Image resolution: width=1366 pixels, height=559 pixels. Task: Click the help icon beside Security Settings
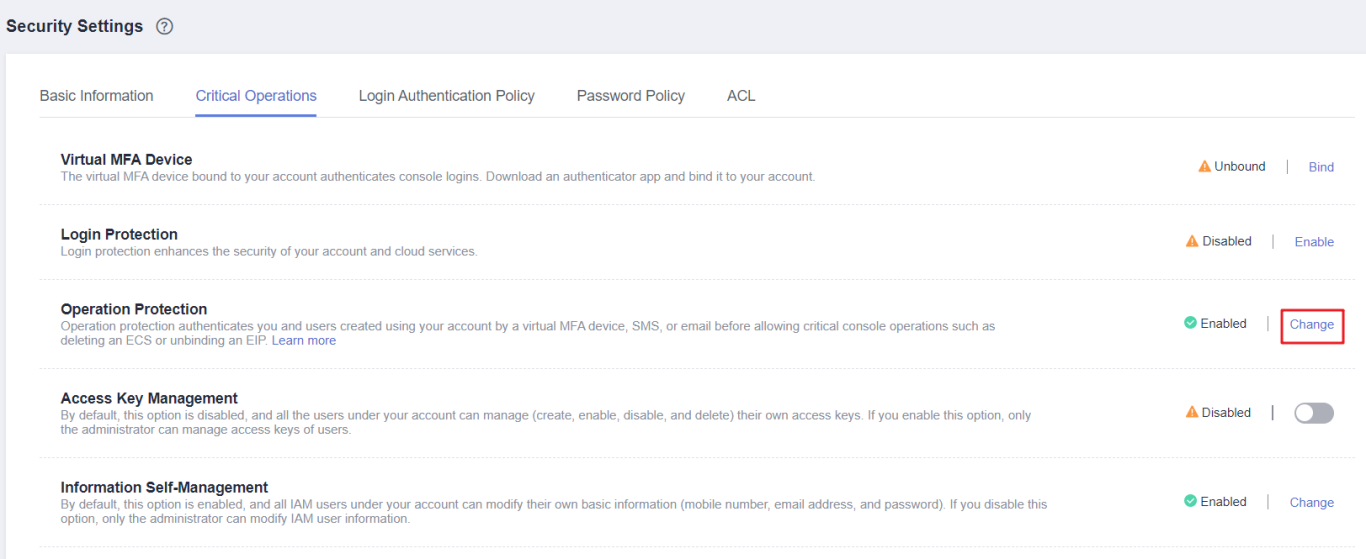point(165,27)
